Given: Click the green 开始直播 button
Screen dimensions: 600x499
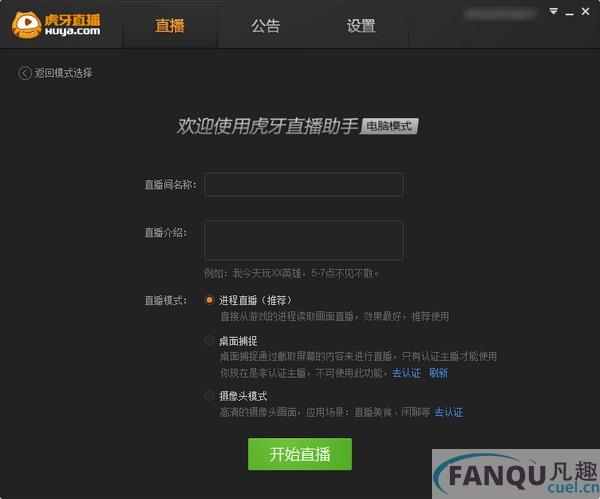Looking at the screenshot, I should coord(300,454).
